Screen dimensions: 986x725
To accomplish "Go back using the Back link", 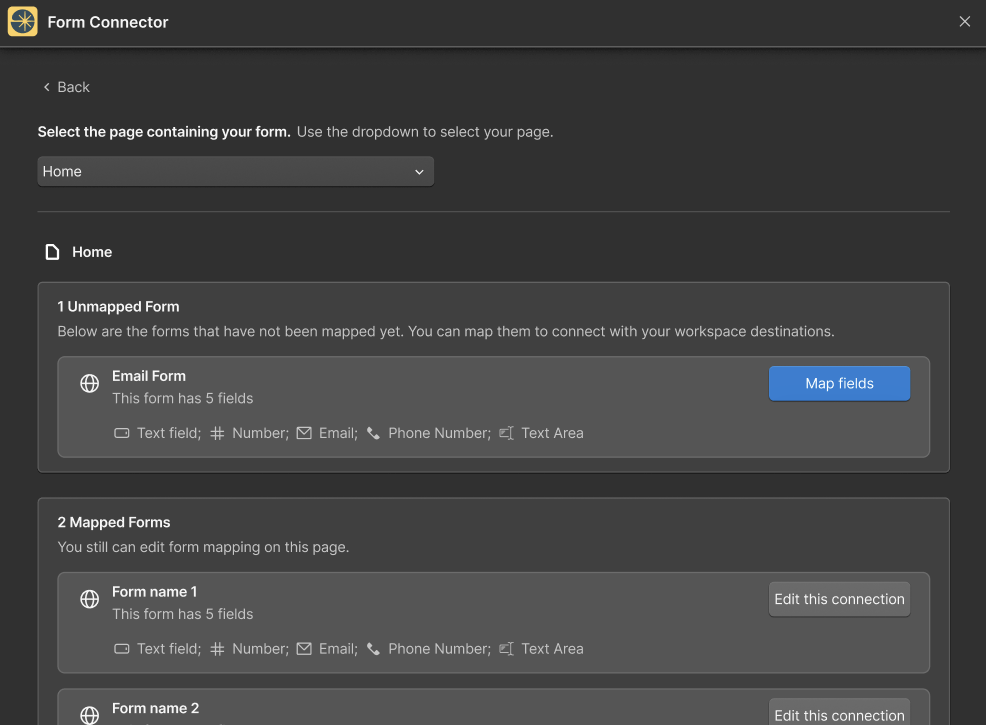I will (x=66, y=87).
